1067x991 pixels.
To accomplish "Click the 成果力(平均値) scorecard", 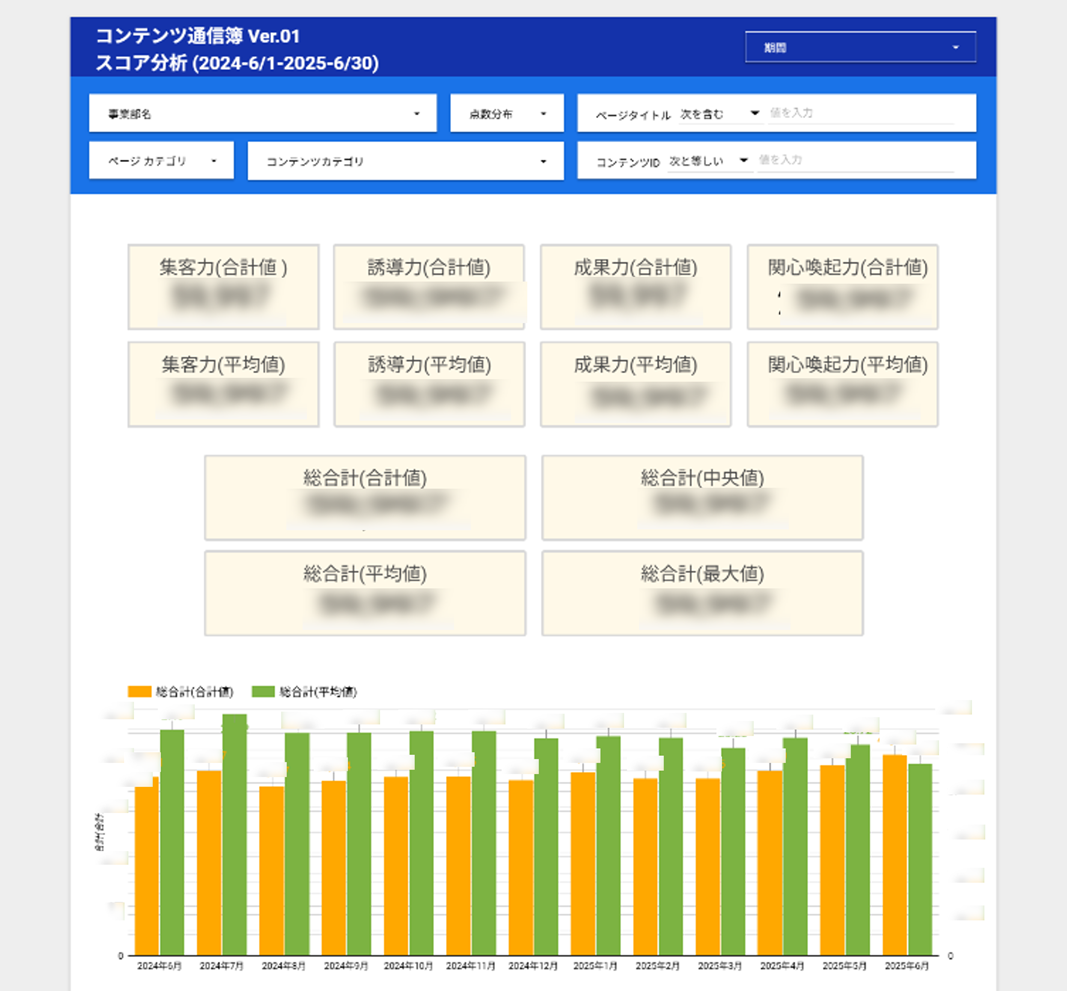I will (x=635, y=385).
